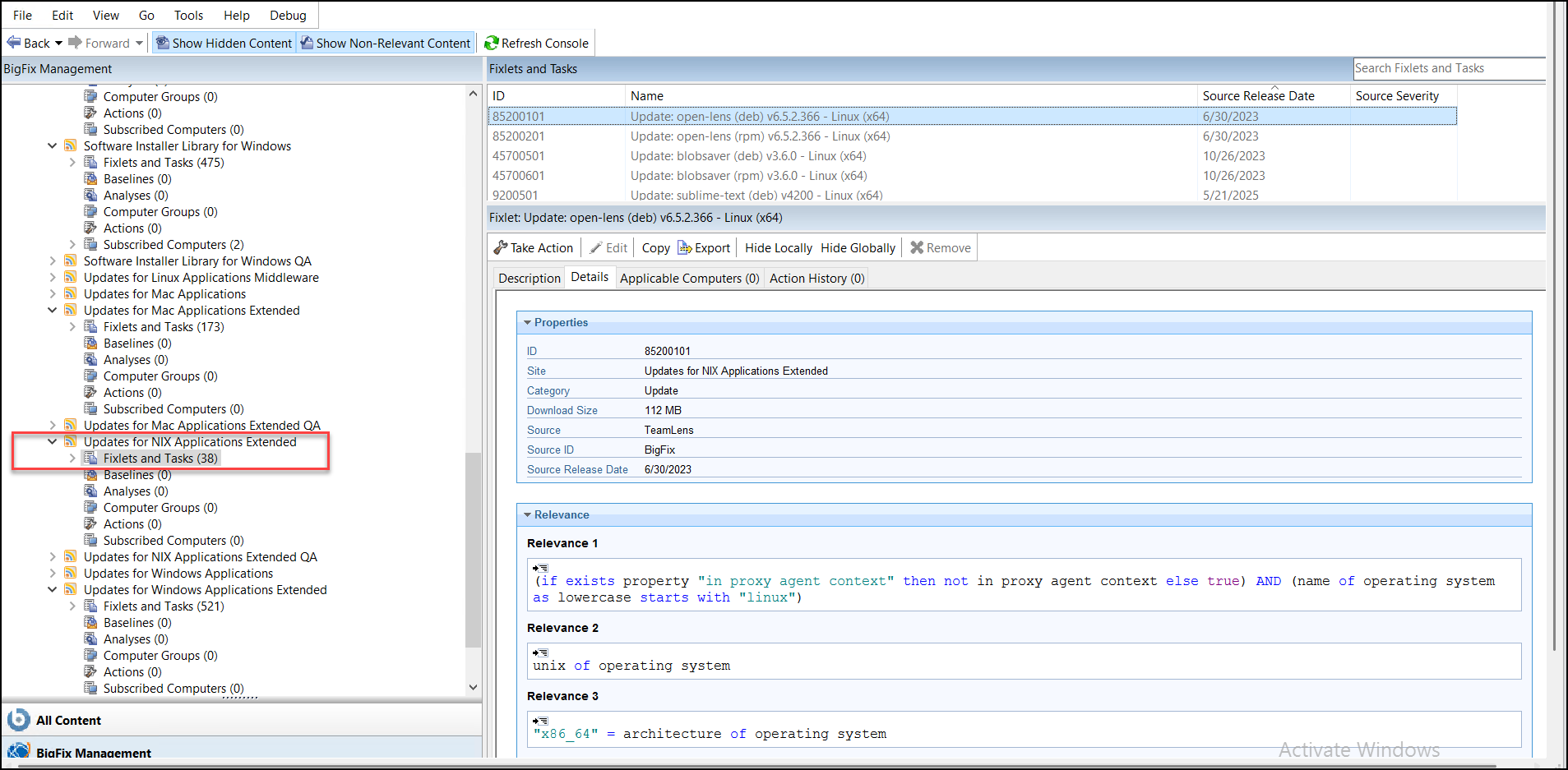This screenshot has height=770, width=1568.
Task: Open the View menu
Action: [x=105, y=15]
